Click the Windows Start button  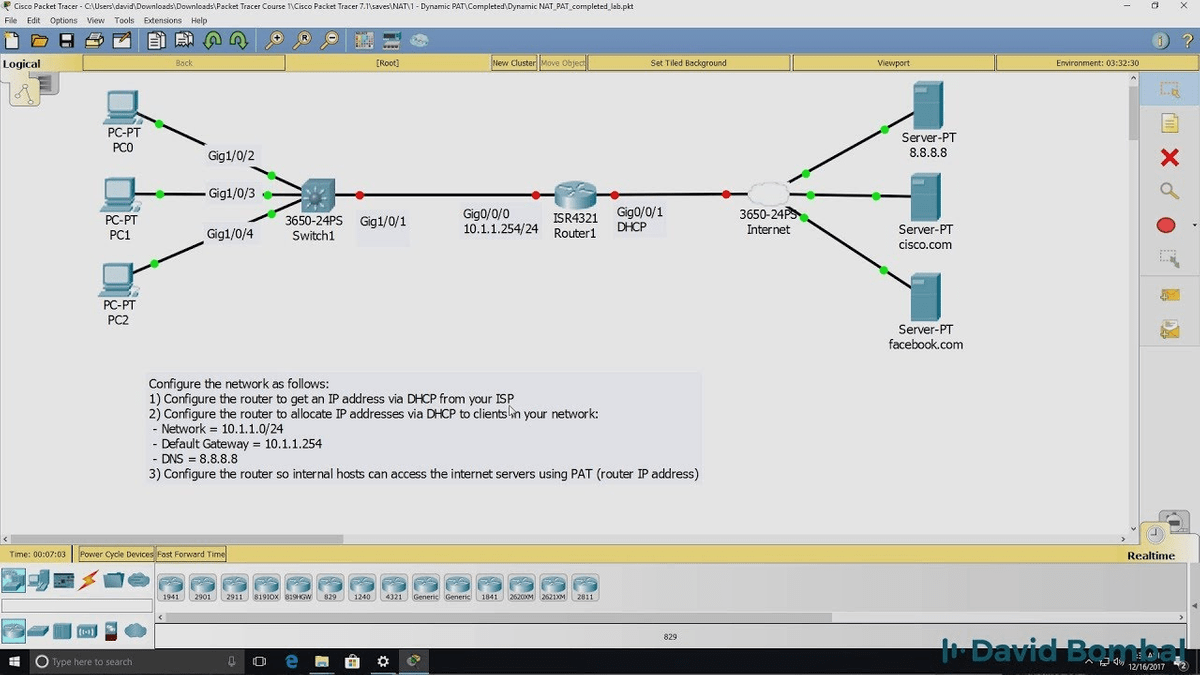tap(14, 661)
